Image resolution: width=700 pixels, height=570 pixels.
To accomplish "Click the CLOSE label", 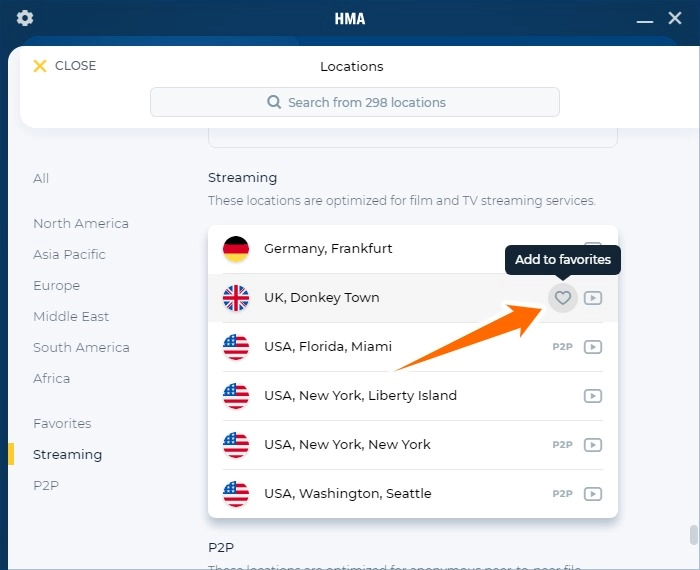I will (75, 66).
